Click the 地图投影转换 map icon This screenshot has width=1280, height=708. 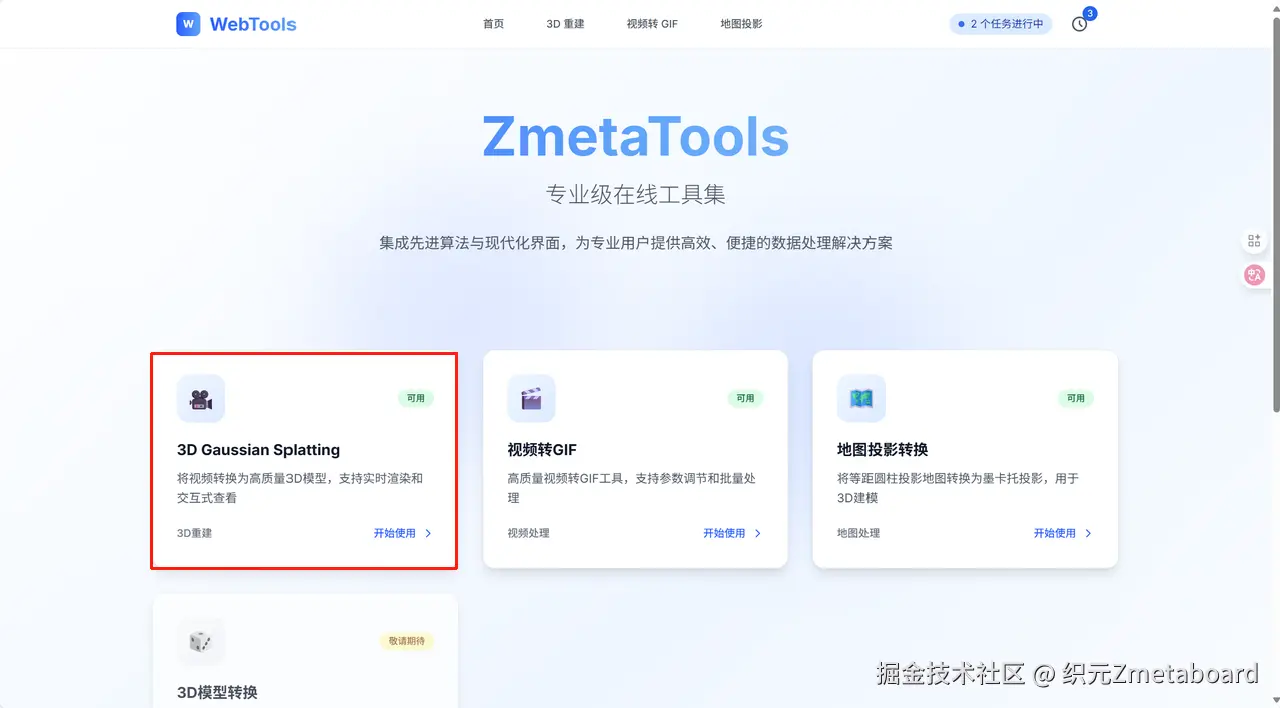point(861,399)
